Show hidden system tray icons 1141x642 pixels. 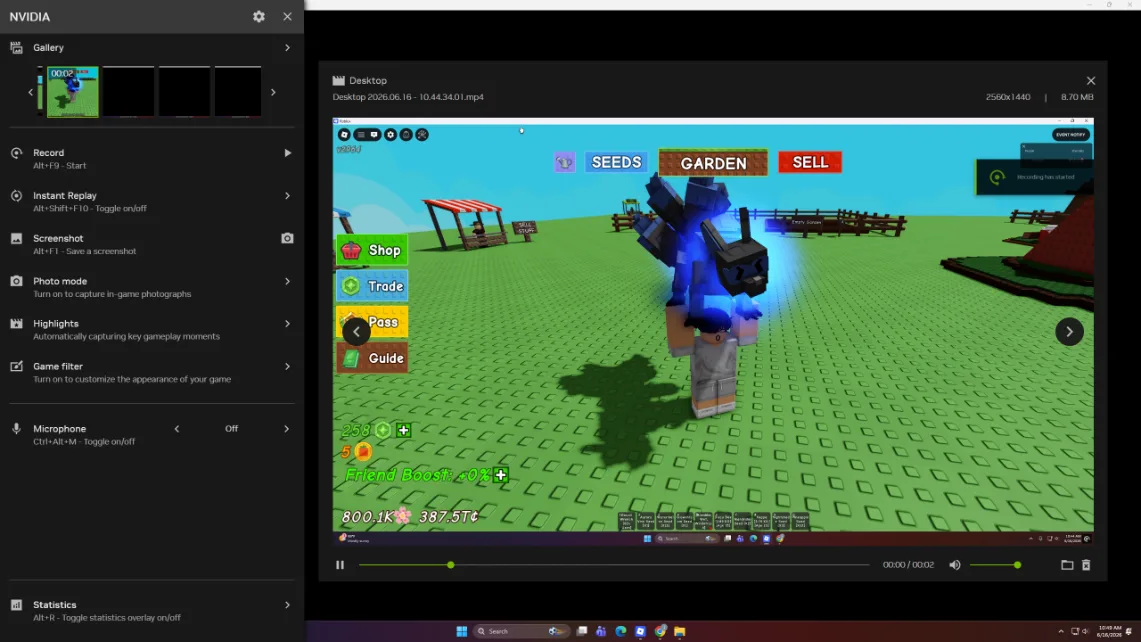coord(1061,631)
